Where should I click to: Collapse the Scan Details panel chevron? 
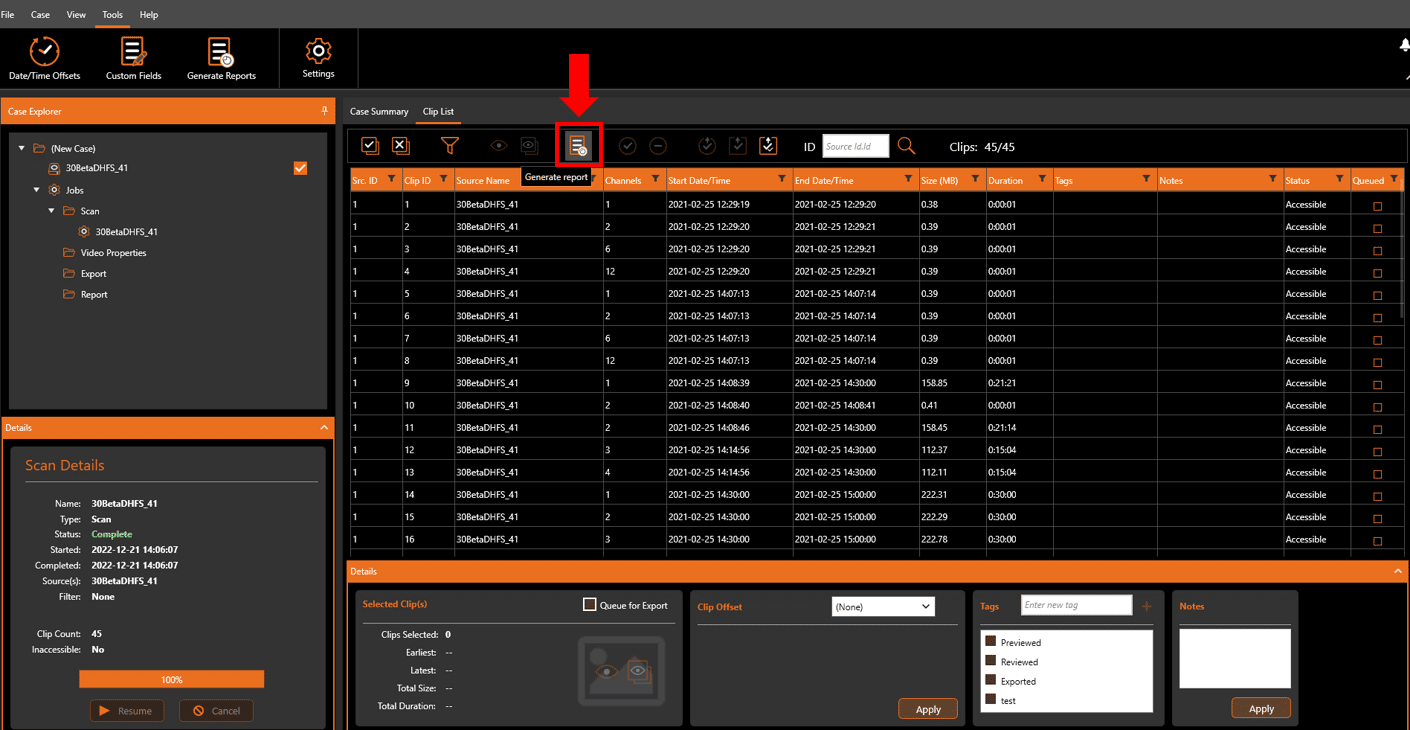[x=324, y=428]
